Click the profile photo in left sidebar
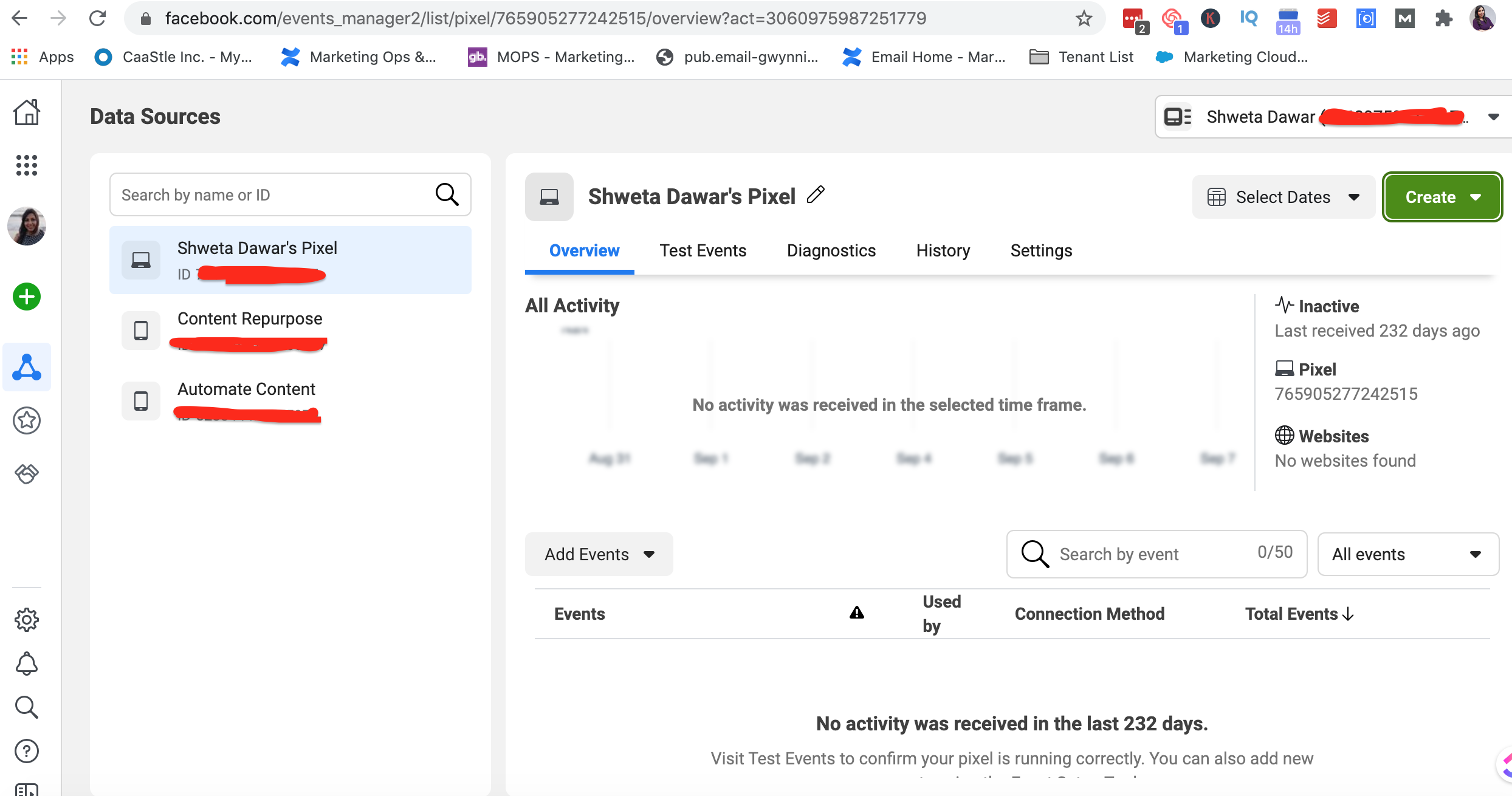Viewport: 1512px width, 796px height. pyautogui.click(x=27, y=226)
